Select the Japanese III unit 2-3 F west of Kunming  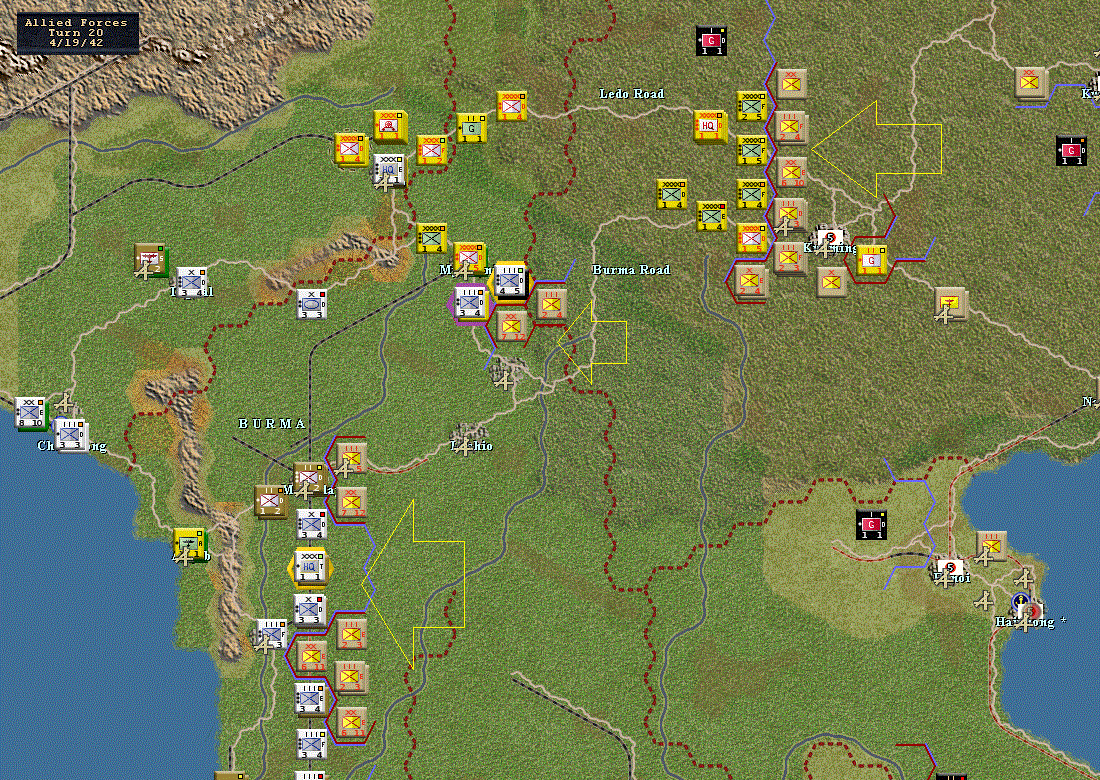click(790, 258)
